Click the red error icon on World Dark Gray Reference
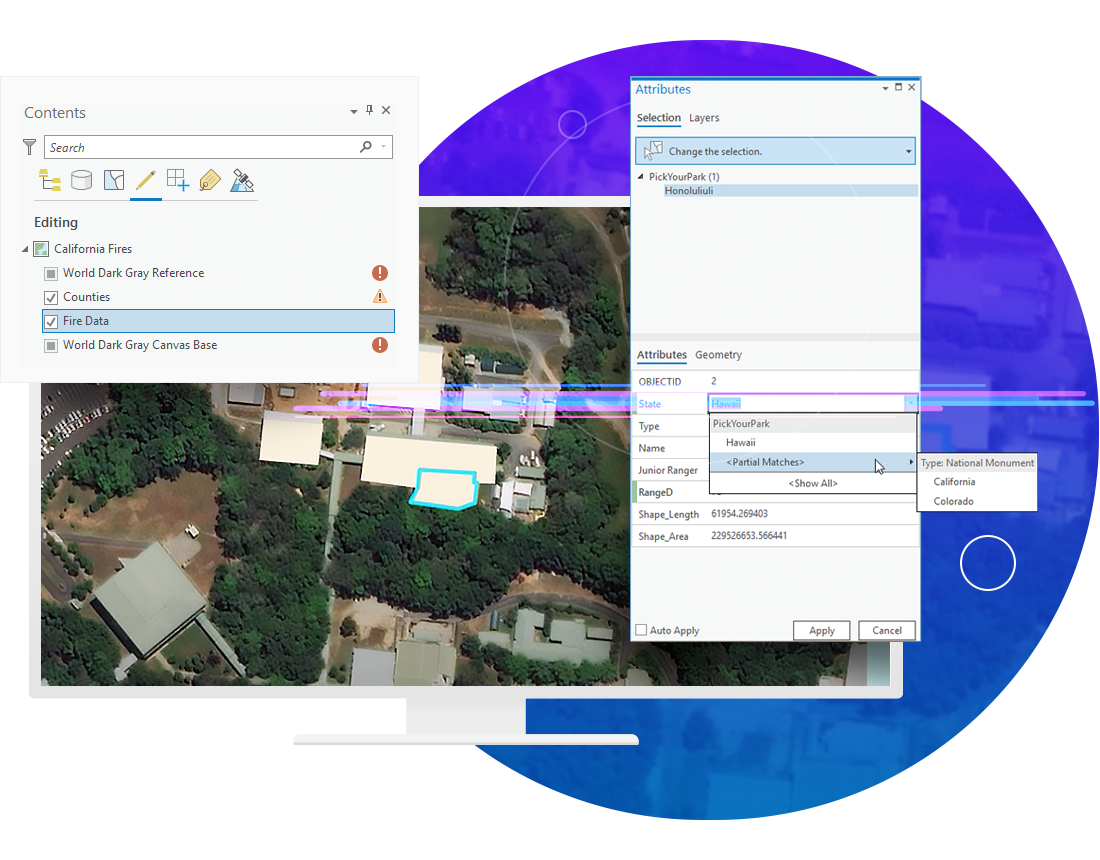This screenshot has height=860, width=1100. (380, 273)
